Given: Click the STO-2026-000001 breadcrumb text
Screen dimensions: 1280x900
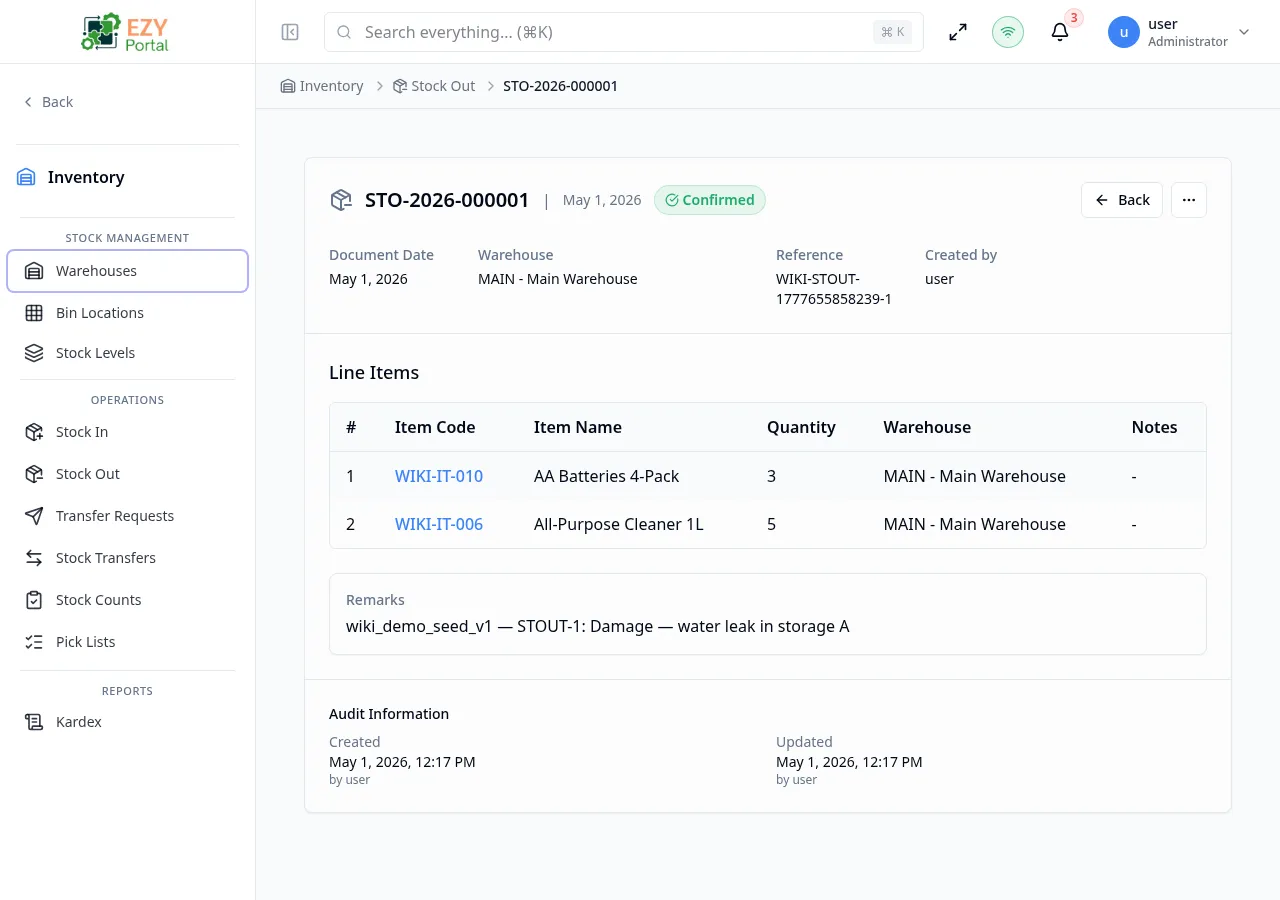Looking at the screenshot, I should coord(560,86).
